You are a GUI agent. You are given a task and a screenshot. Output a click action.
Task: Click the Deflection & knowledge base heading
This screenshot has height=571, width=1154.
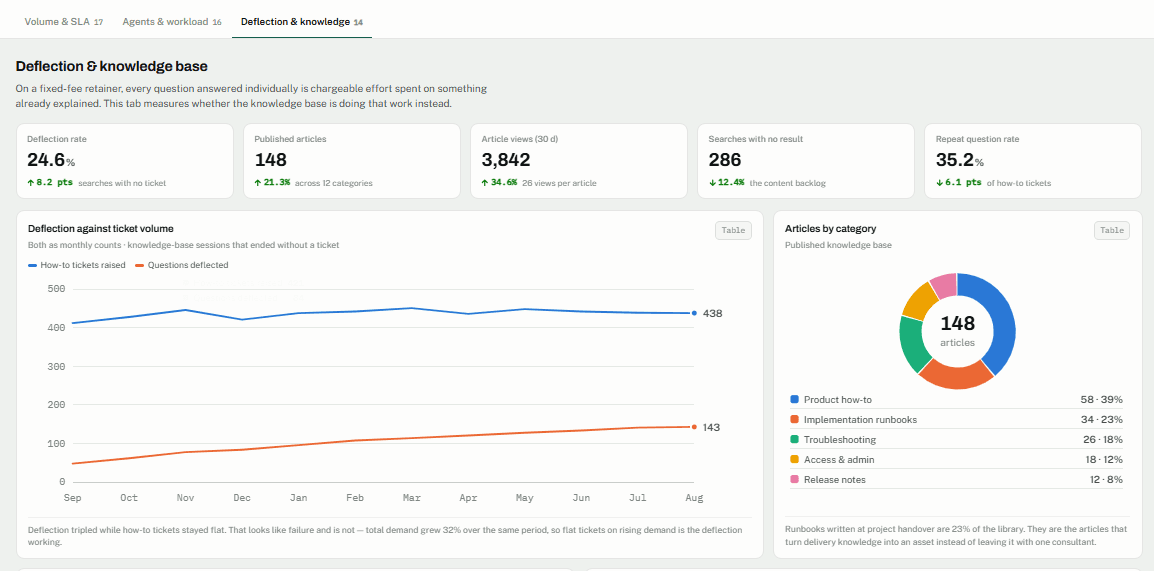pos(112,66)
